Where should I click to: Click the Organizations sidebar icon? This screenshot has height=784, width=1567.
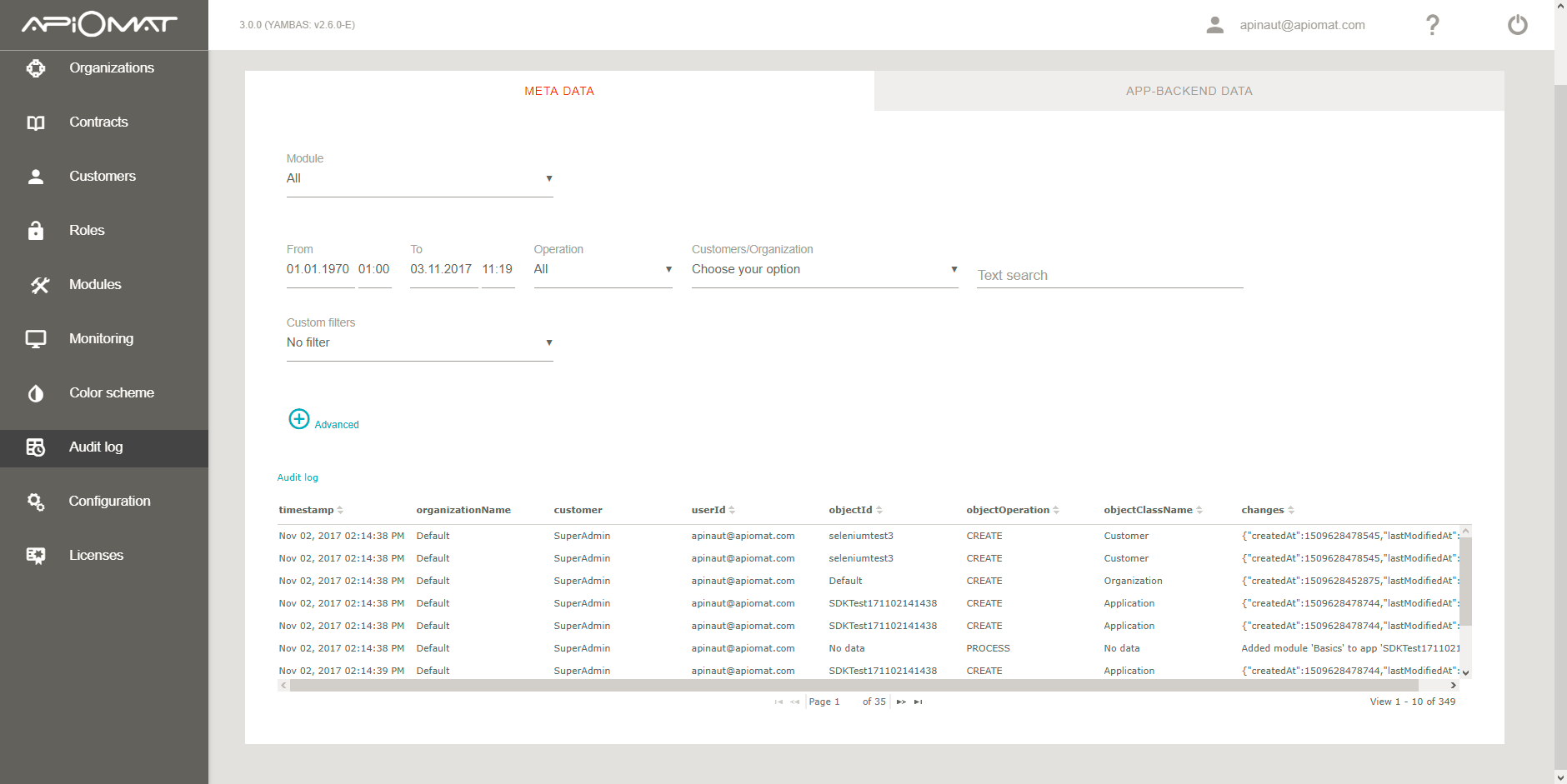tap(36, 68)
